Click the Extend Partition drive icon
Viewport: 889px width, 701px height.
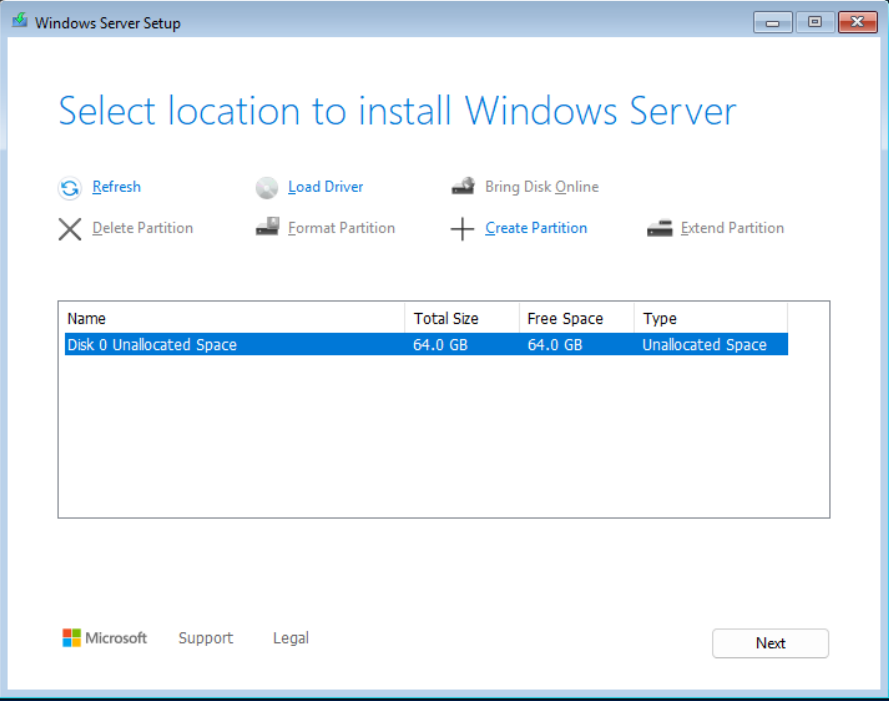[659, 229]
